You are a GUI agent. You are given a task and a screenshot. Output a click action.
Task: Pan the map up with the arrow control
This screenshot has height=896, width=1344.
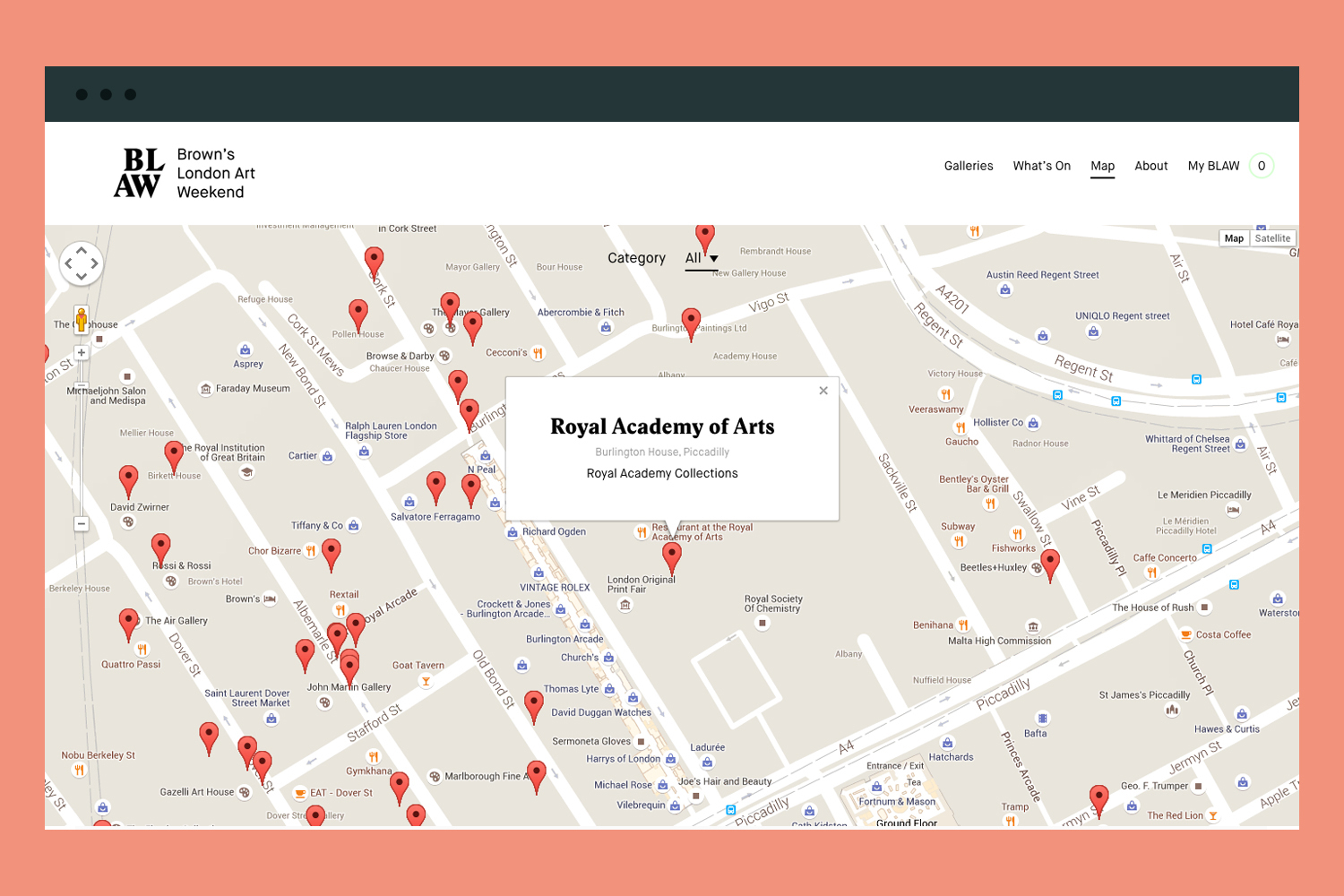(x=82, y=251)
